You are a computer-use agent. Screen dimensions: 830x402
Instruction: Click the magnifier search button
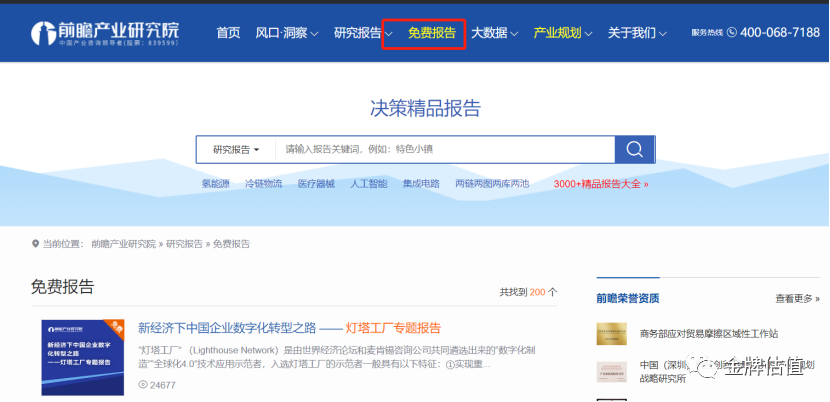coord(635,149)
